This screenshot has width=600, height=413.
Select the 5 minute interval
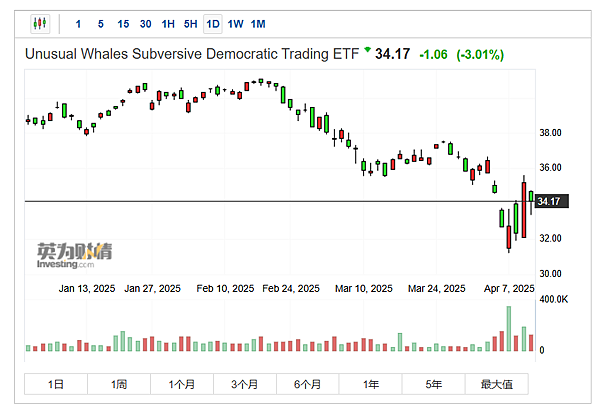pos(101,24)
